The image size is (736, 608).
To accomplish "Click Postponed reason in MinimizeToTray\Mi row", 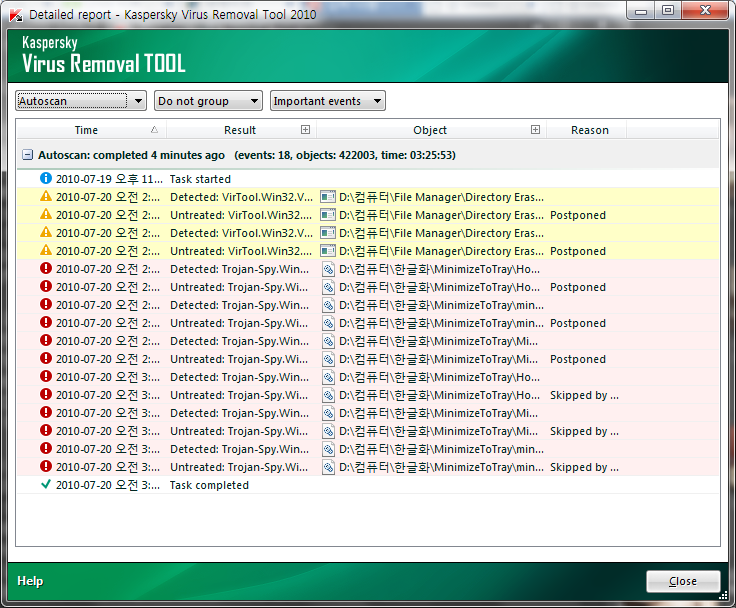I will pos(578,359).
